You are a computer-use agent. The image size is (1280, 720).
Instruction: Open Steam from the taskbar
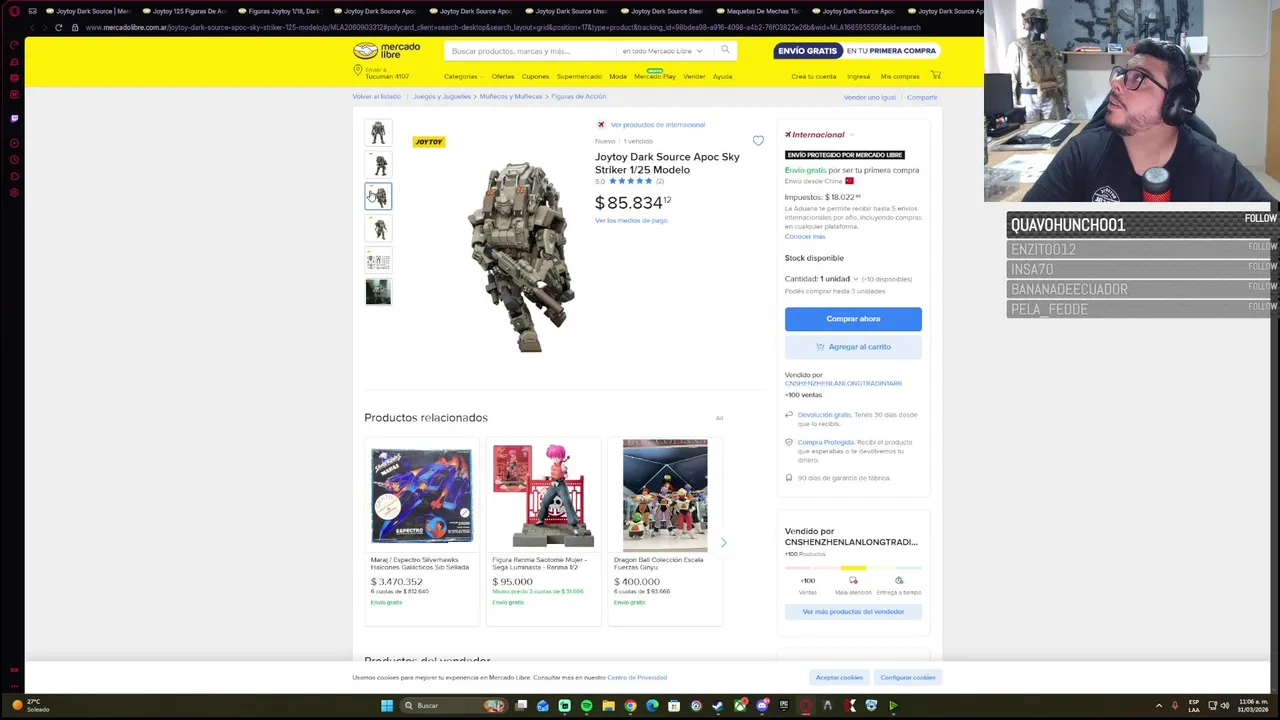point(718,705)
